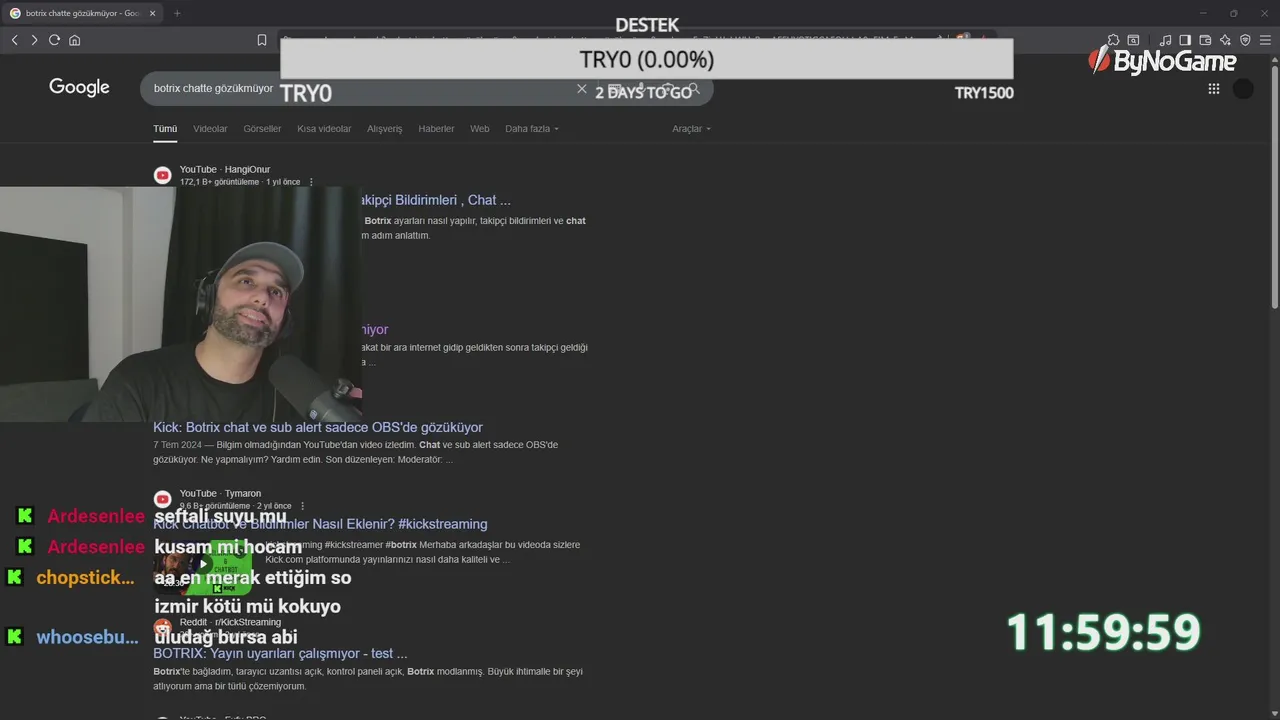Viewport: 1280px width, 720px height.
Task: Open the music player note icon
Action: coord(1165,40)
